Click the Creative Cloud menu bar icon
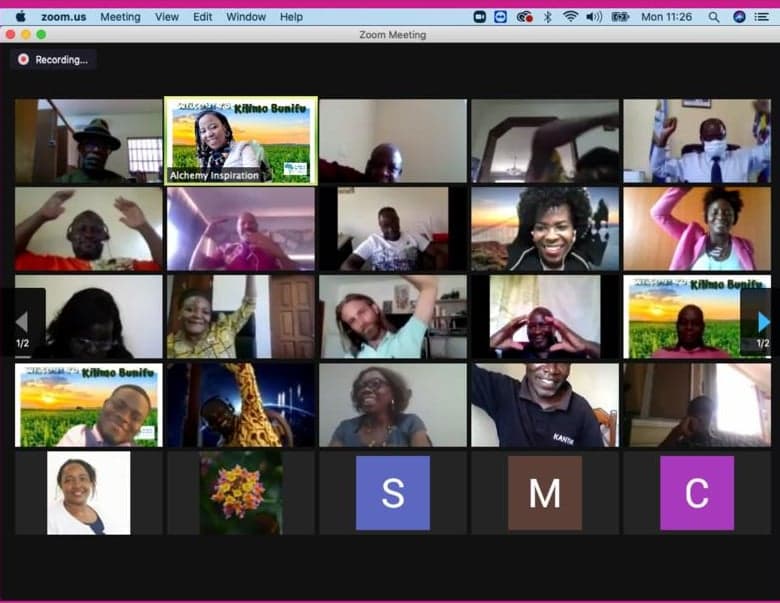The image size is (780, 603). (524, 17)
